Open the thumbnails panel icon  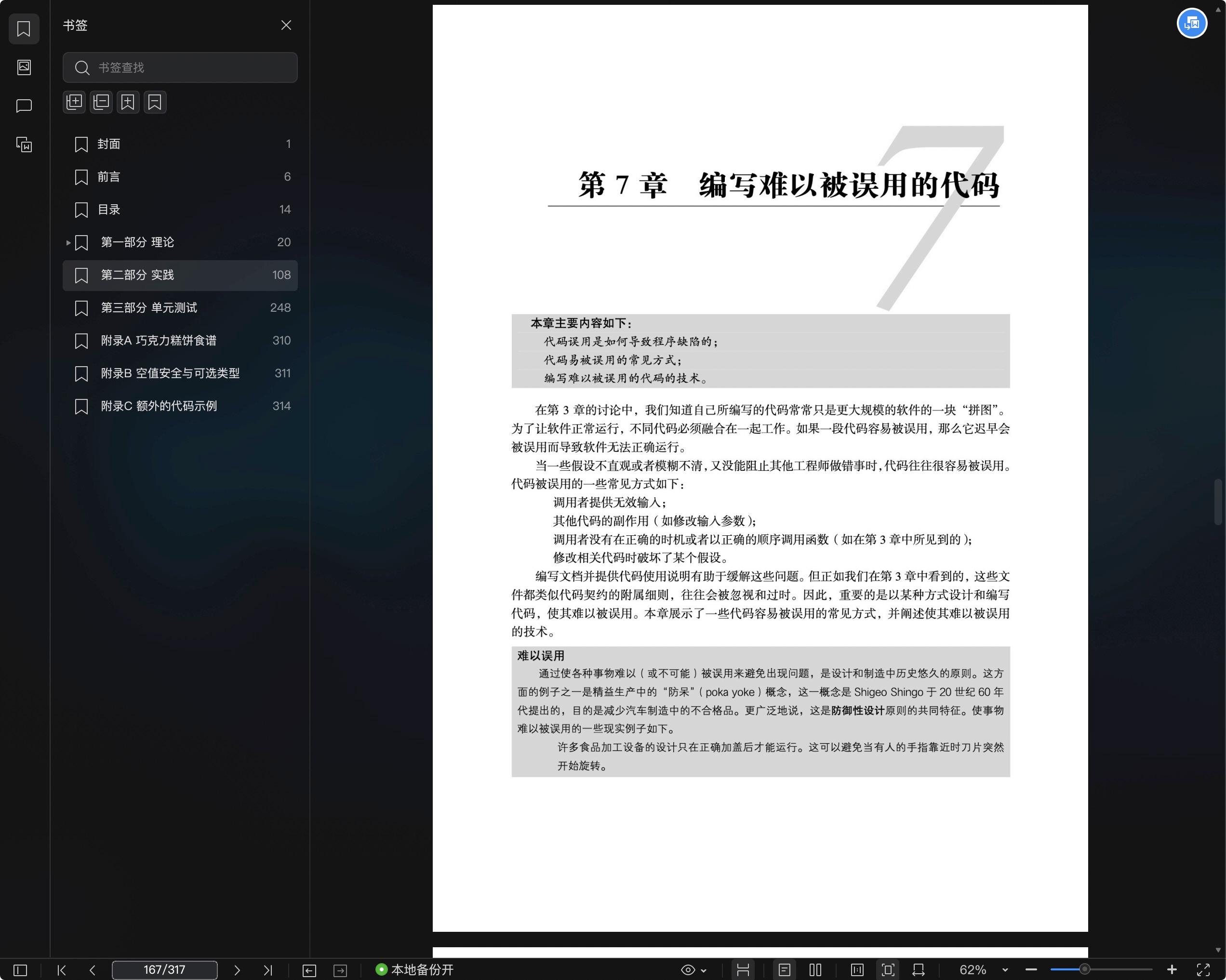click(24, 67)
